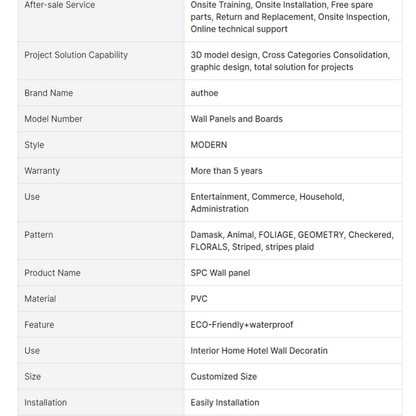Click the Brand Name label
This screenshot has height=416, width=416.
pos(49,93)
